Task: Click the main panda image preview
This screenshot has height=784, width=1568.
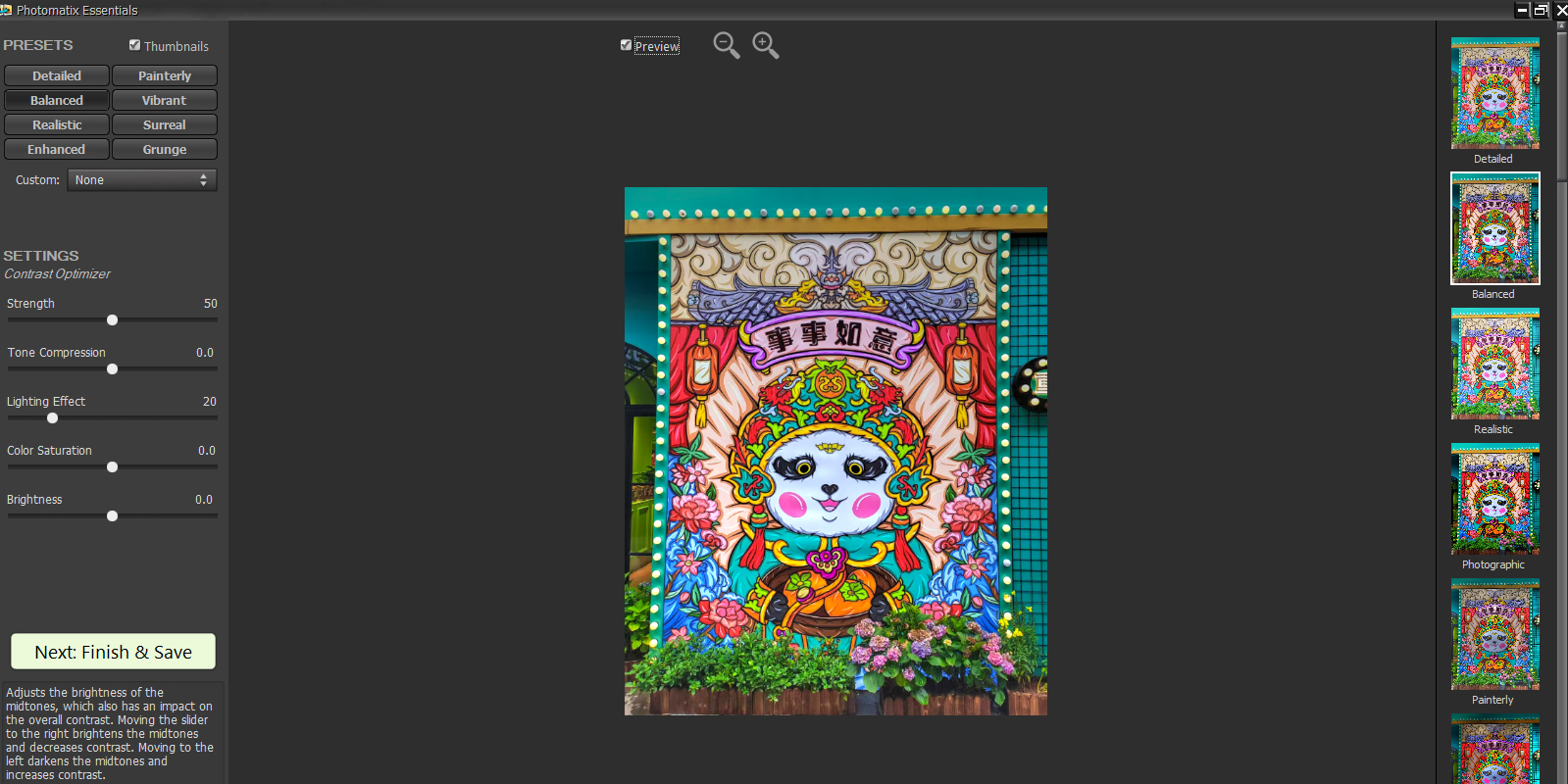Action: click(x=835, y=451)
